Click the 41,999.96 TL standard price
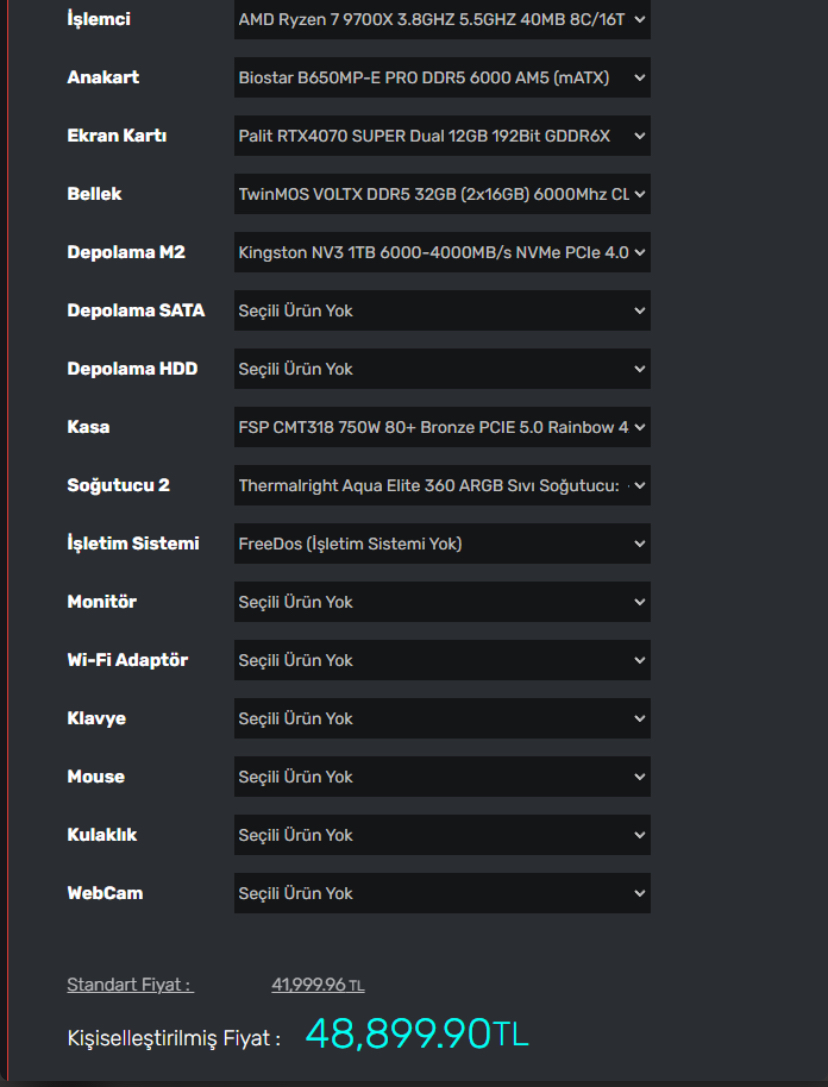Image resolution: width=828 pixels, height=1087 pixels. [x=318, y=985]
